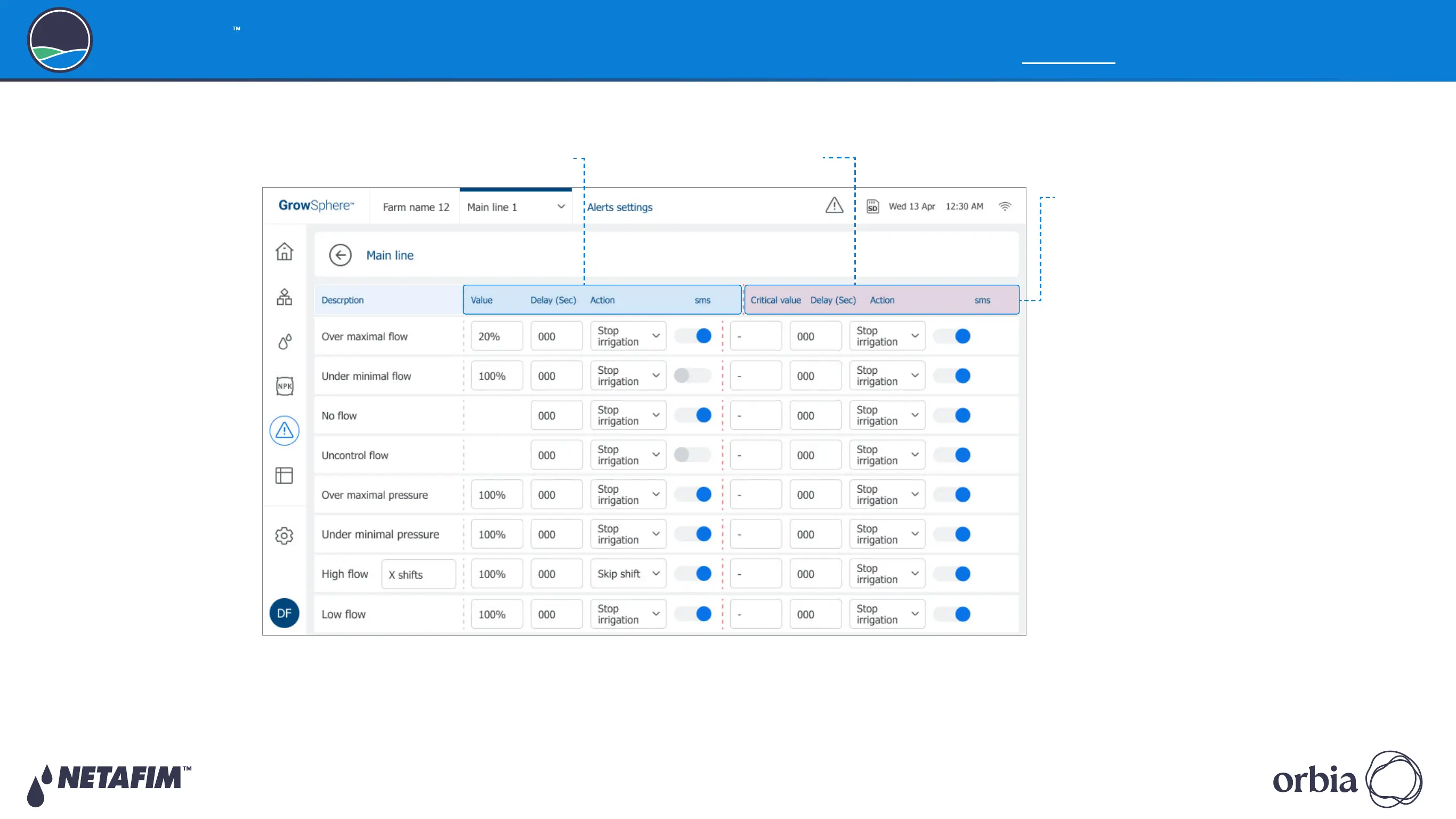Disable Over maximal flow critical sms switch
Image resolution: width=1456 pixels, height=819 pixels.
pyautogui.click(x=952, y=336)
